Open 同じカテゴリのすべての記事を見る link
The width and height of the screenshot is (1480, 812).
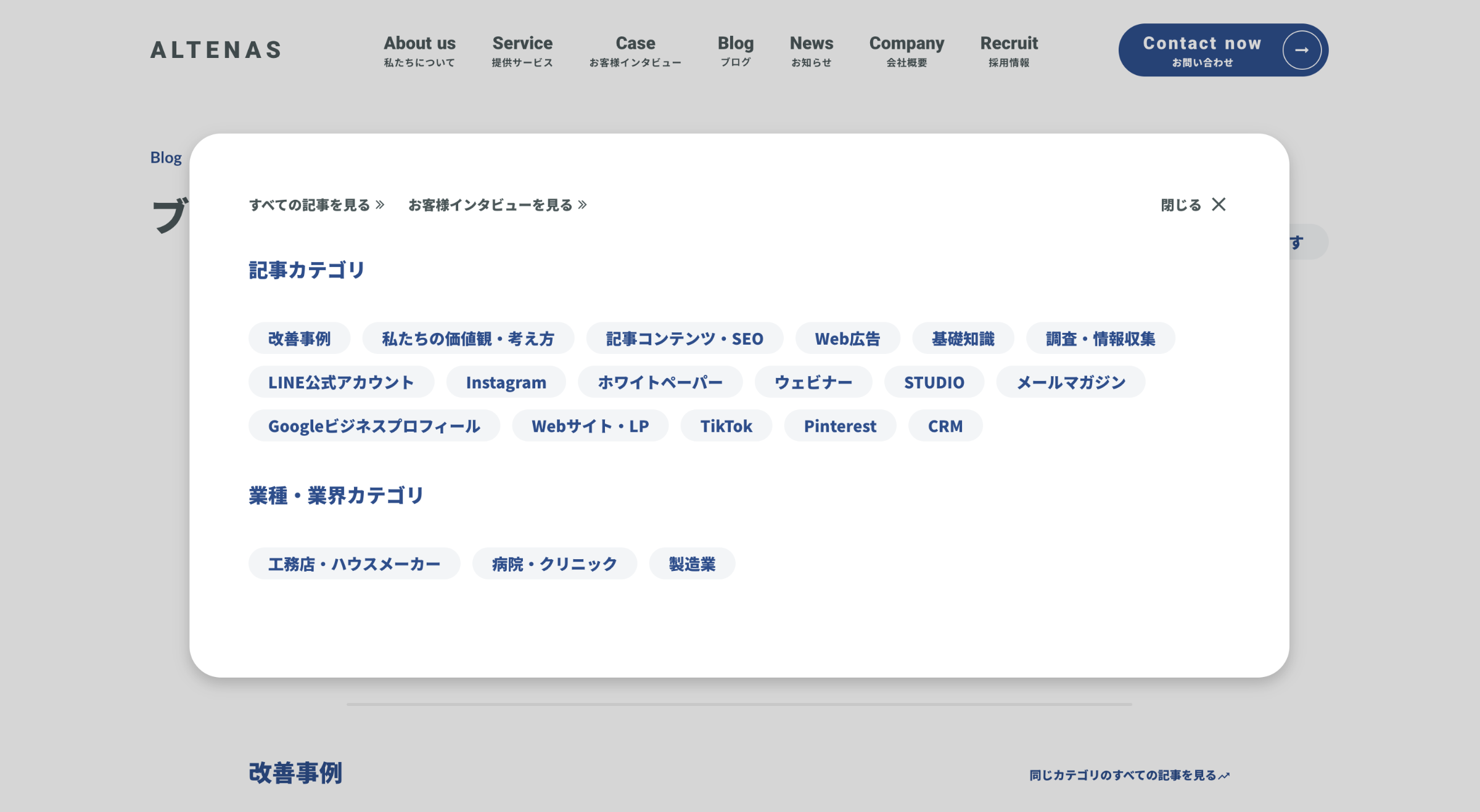(1130, 775)
